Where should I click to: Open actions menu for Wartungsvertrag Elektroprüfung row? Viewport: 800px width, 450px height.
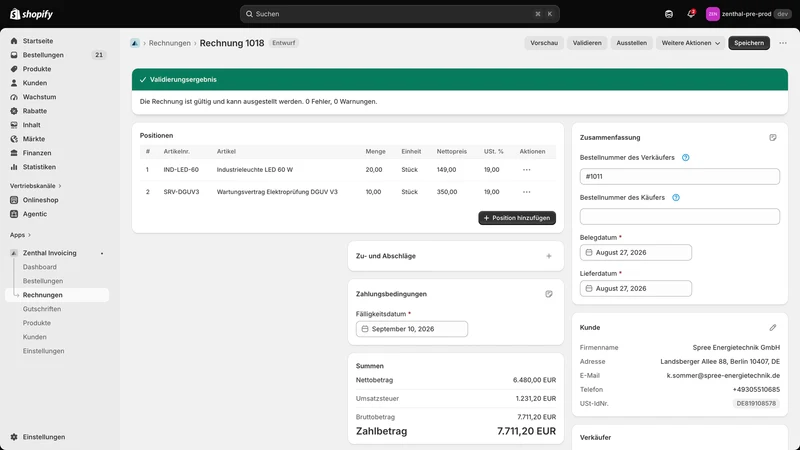click(x=527, y=192)
